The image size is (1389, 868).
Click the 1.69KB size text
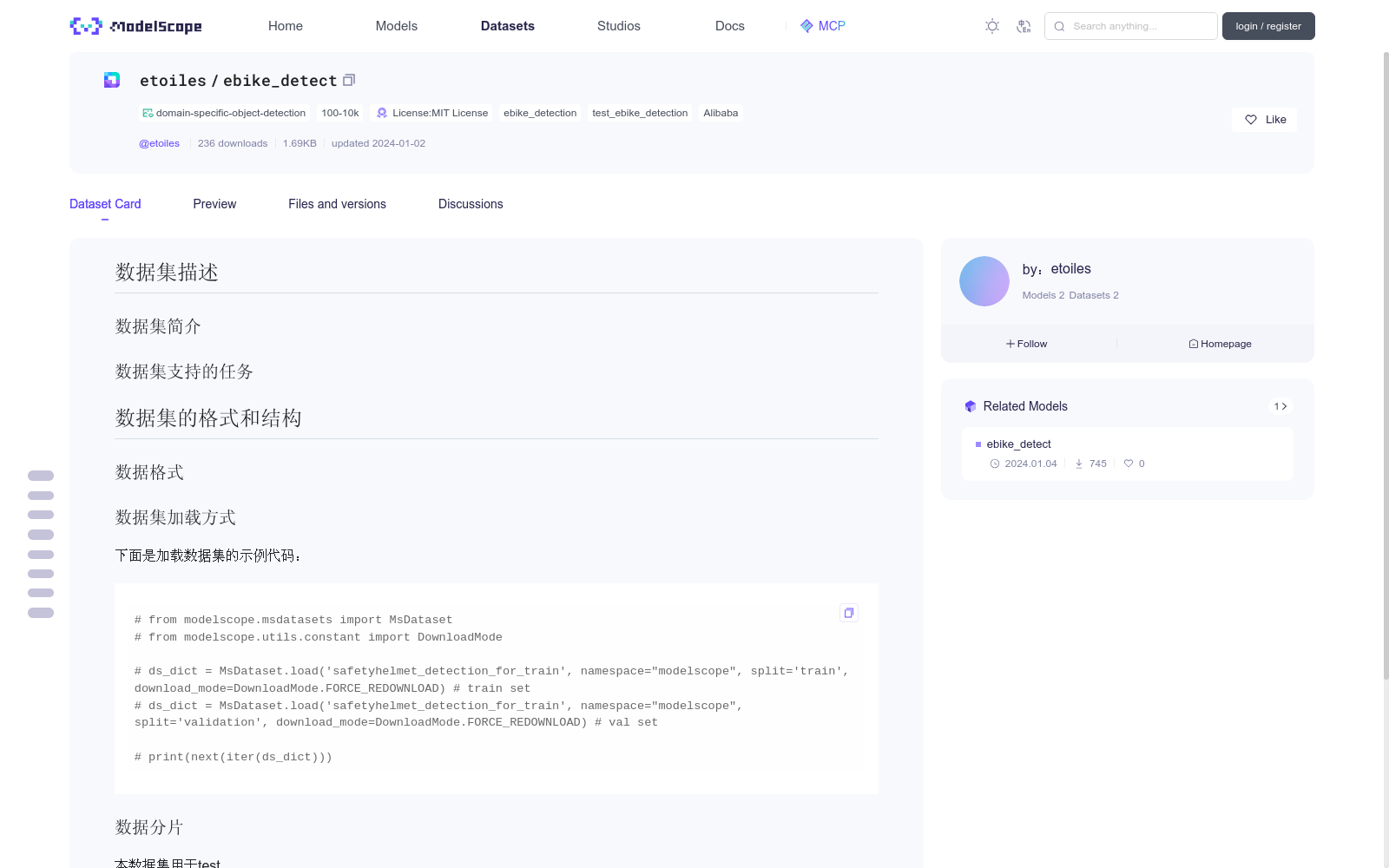pyautogui.click(x=300, y=143)
